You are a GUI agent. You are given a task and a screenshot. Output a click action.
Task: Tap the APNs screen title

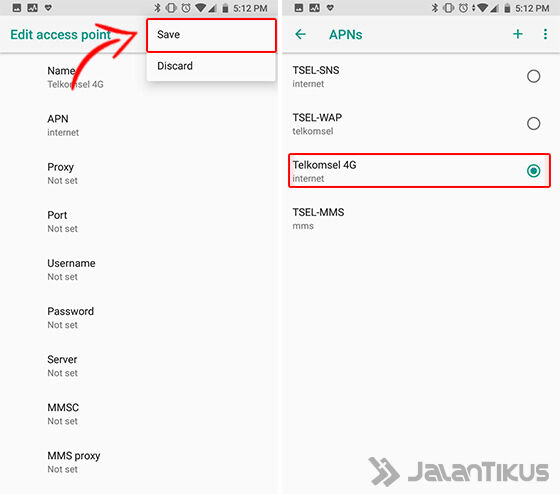point(345,35)
